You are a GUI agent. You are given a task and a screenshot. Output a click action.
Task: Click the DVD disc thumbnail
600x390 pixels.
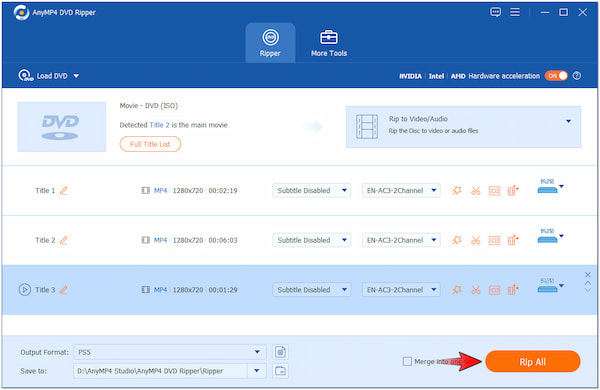click(62, 127)
